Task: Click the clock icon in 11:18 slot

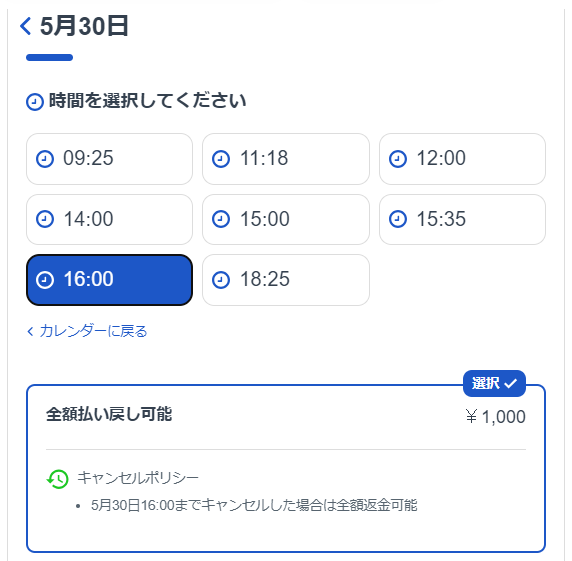Action: [x=221, y=159]
